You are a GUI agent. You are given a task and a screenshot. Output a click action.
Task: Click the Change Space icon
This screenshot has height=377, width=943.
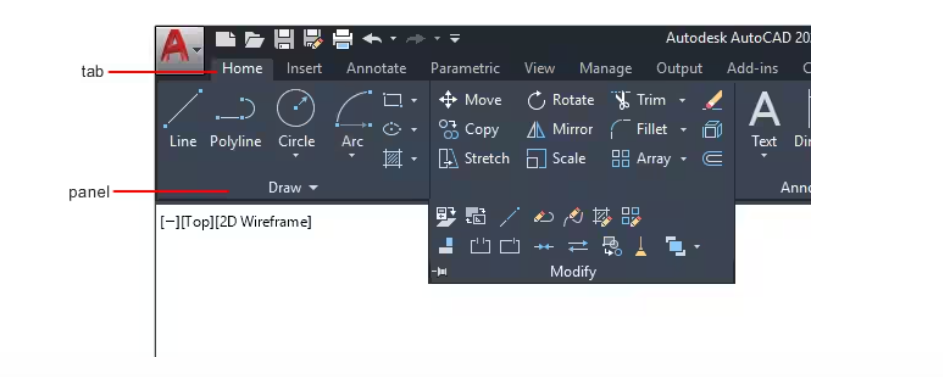(476, 216)
